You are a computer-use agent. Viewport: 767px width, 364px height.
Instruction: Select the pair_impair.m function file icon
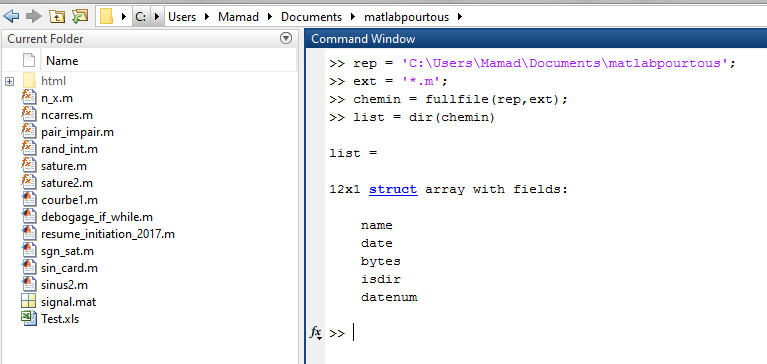point(28,132)
